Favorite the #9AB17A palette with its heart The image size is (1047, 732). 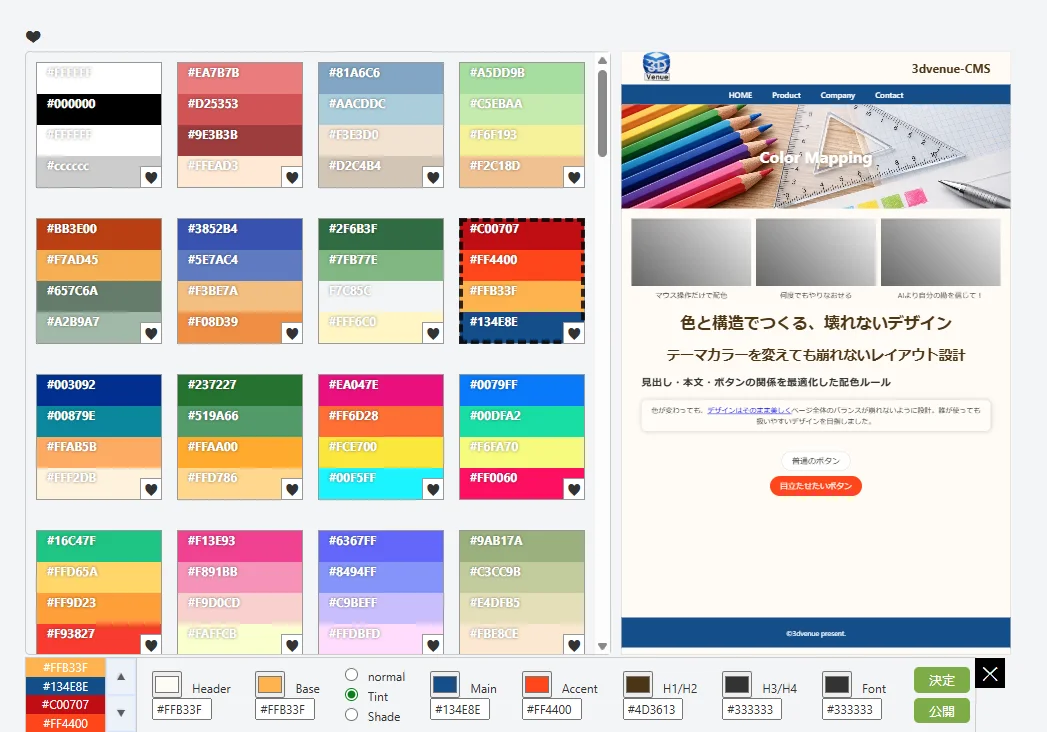574,645
